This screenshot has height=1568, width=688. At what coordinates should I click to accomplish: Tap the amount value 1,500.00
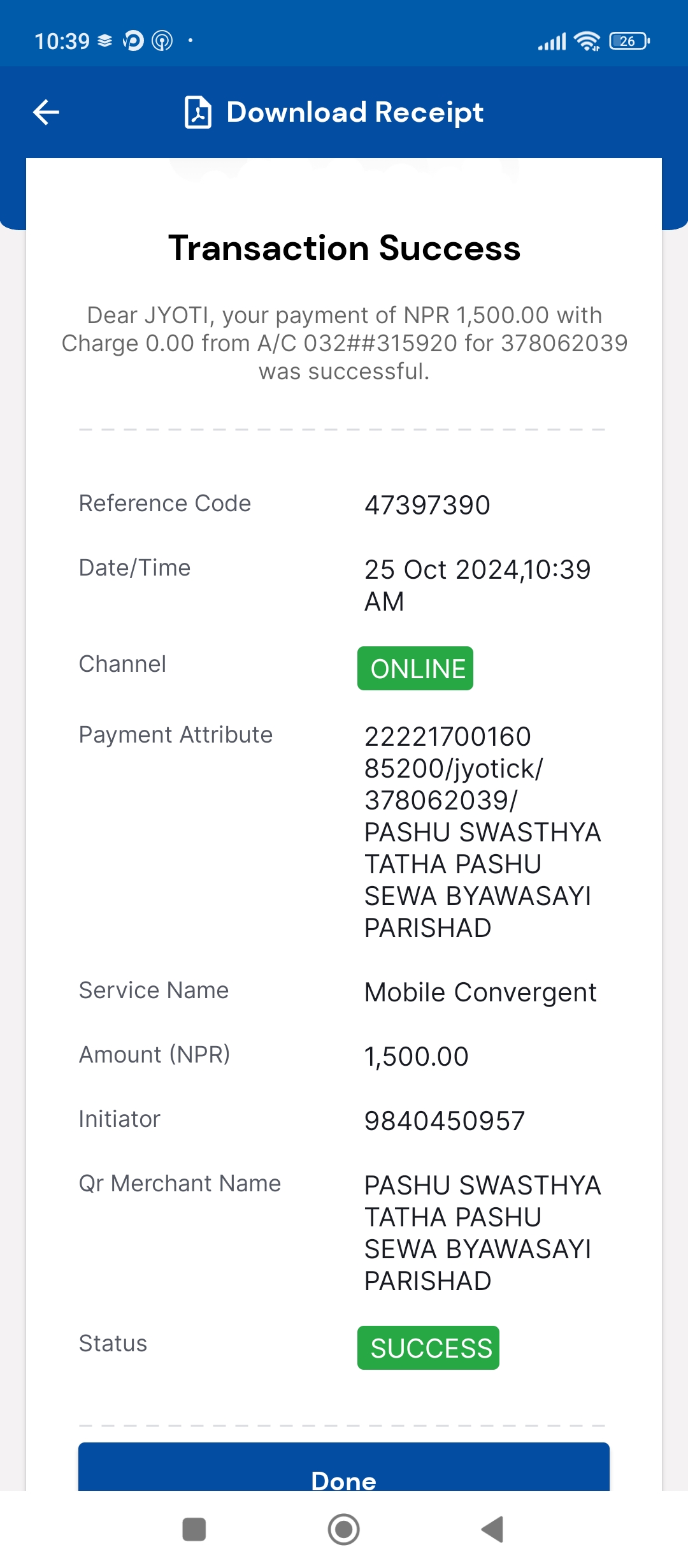[x=417, y=1057]
